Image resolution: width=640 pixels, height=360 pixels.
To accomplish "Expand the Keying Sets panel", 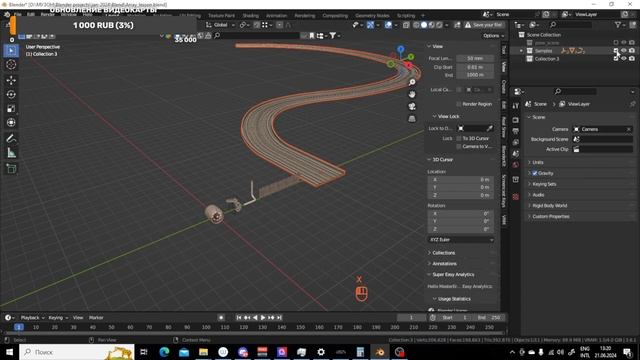I will 544,184.
